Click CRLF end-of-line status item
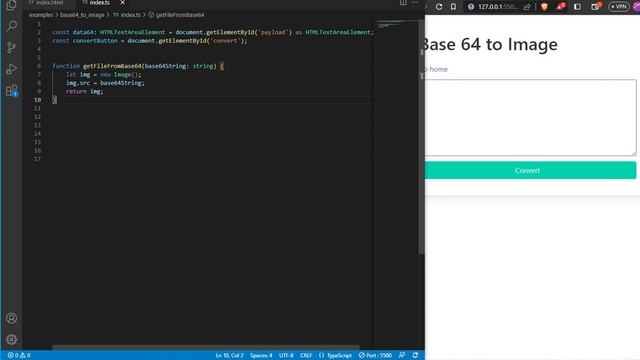Viewport: 640px width, 360px height. (306, 356)
